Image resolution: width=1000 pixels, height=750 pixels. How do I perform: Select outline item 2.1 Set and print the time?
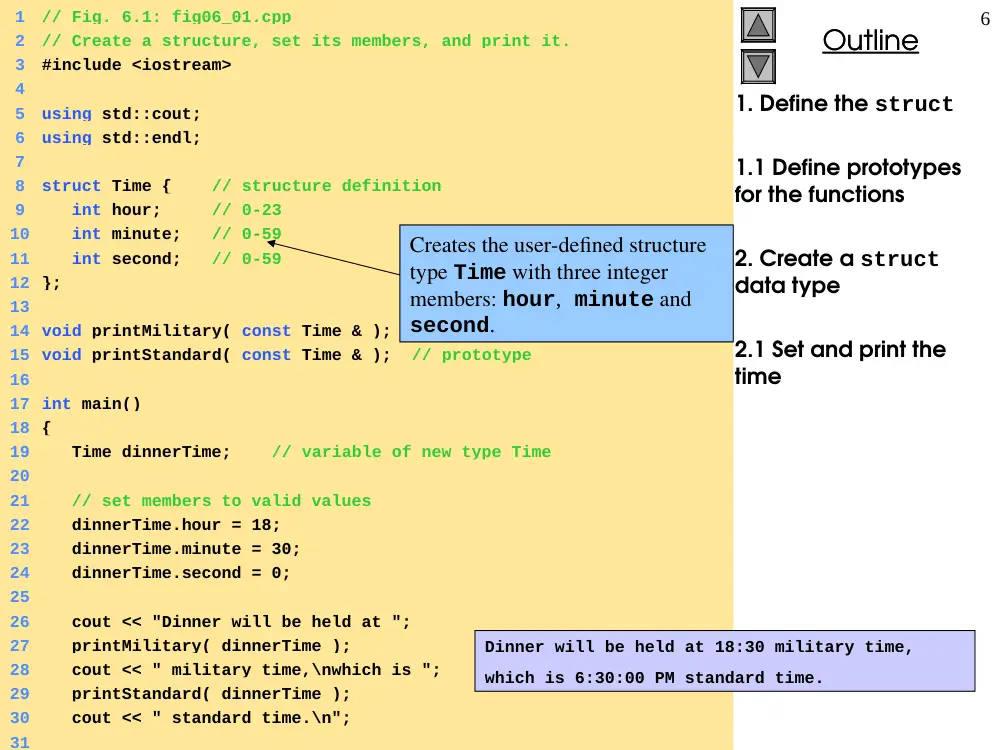click(840, 362)
